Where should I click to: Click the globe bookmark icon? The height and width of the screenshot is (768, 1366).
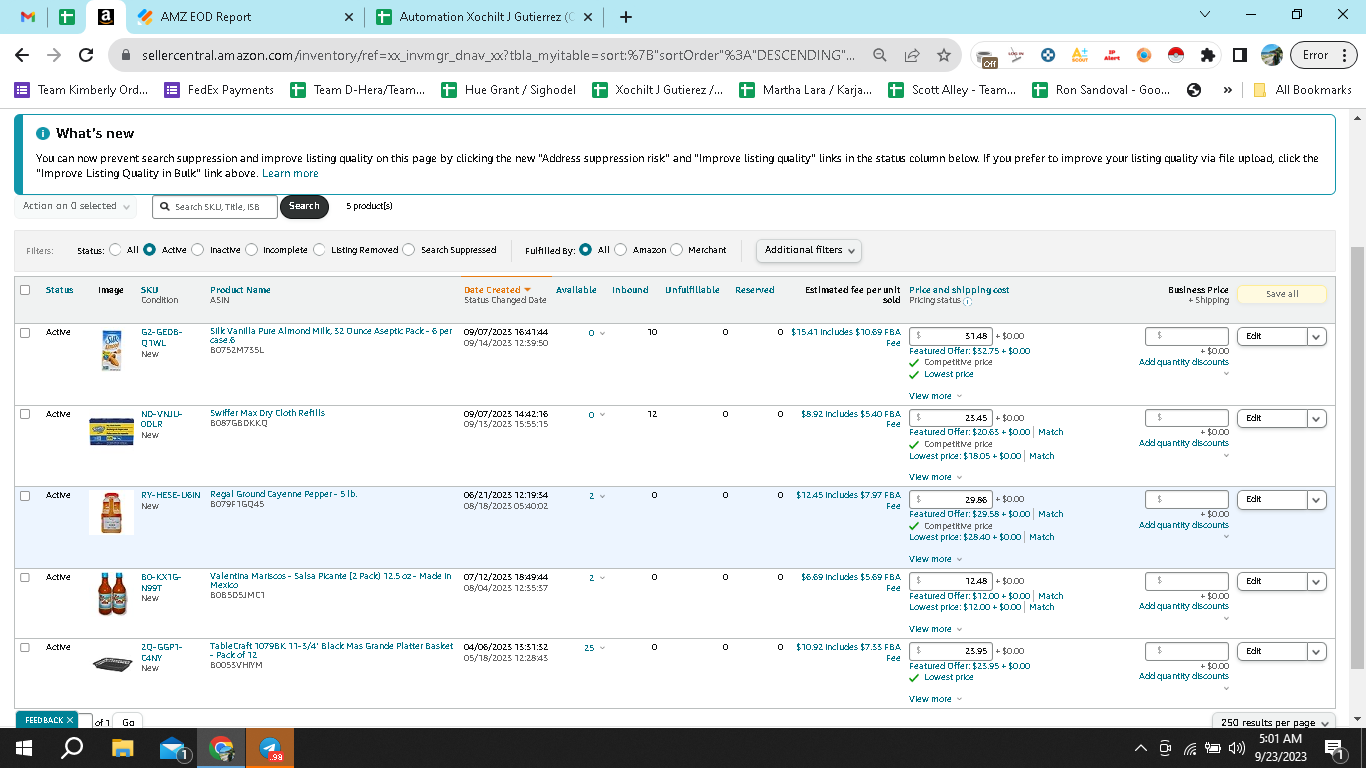click(x=1193, y=90)
